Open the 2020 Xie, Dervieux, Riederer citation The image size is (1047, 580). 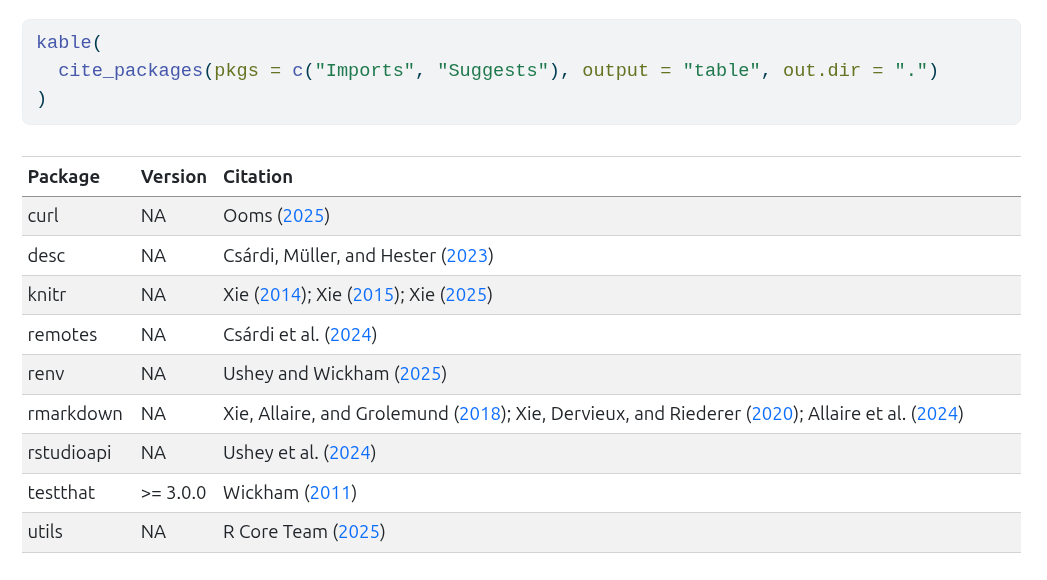[772, 414]
